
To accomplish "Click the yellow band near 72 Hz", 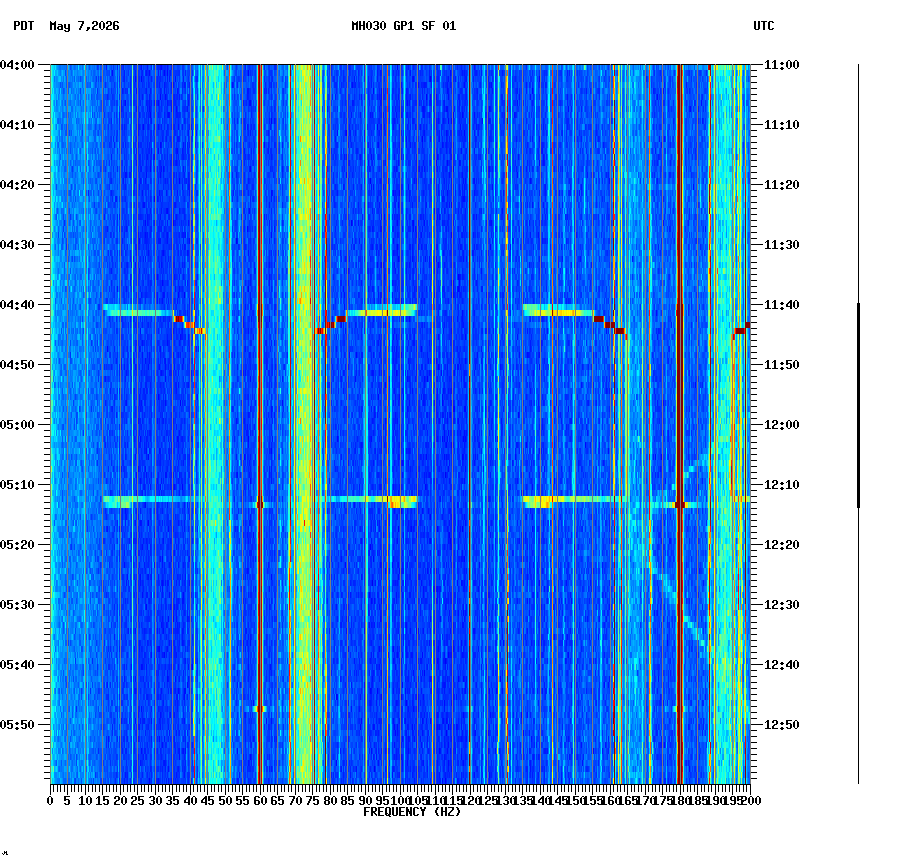I will (303, 424).
